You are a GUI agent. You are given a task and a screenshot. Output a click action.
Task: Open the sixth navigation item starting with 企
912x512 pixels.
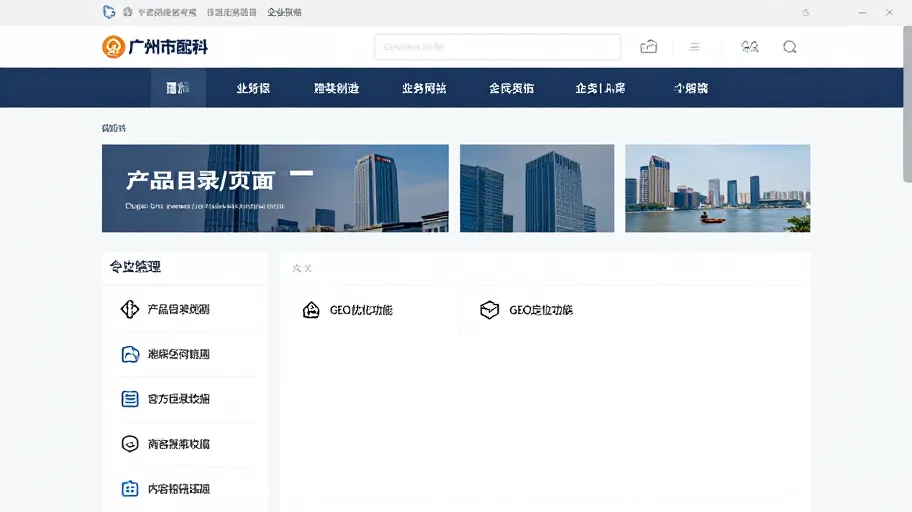[600, 88]
